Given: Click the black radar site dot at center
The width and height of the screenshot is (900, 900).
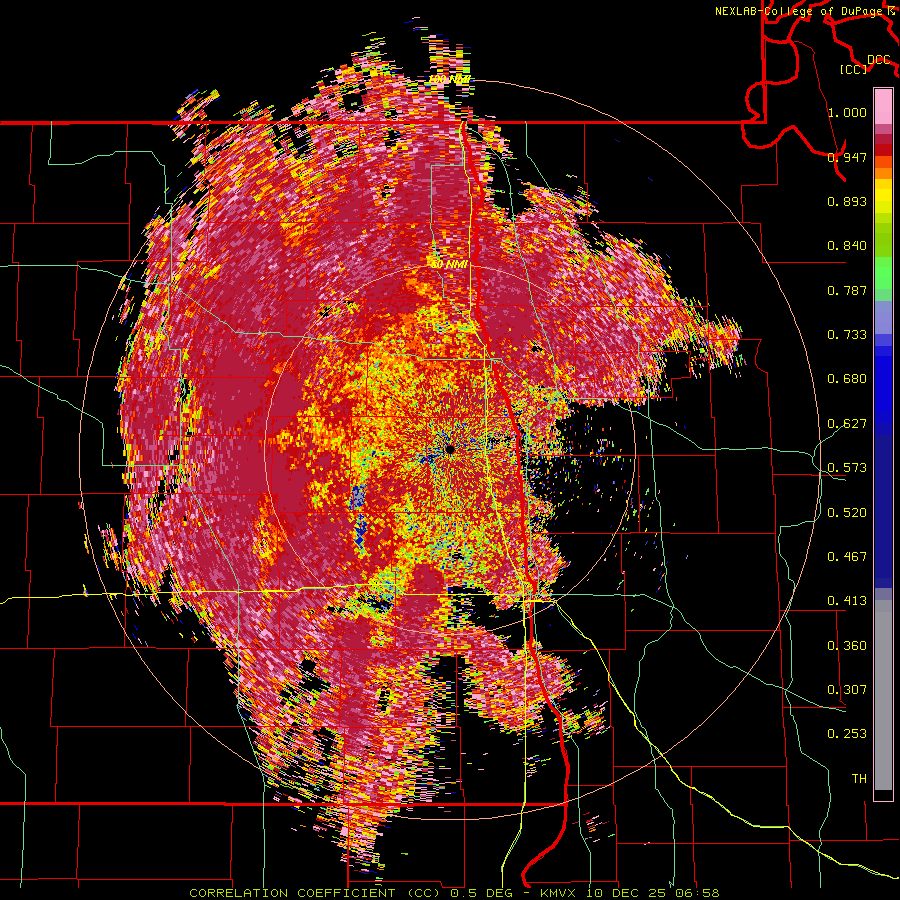Looking at the screenshot, I should coord(449,449).
